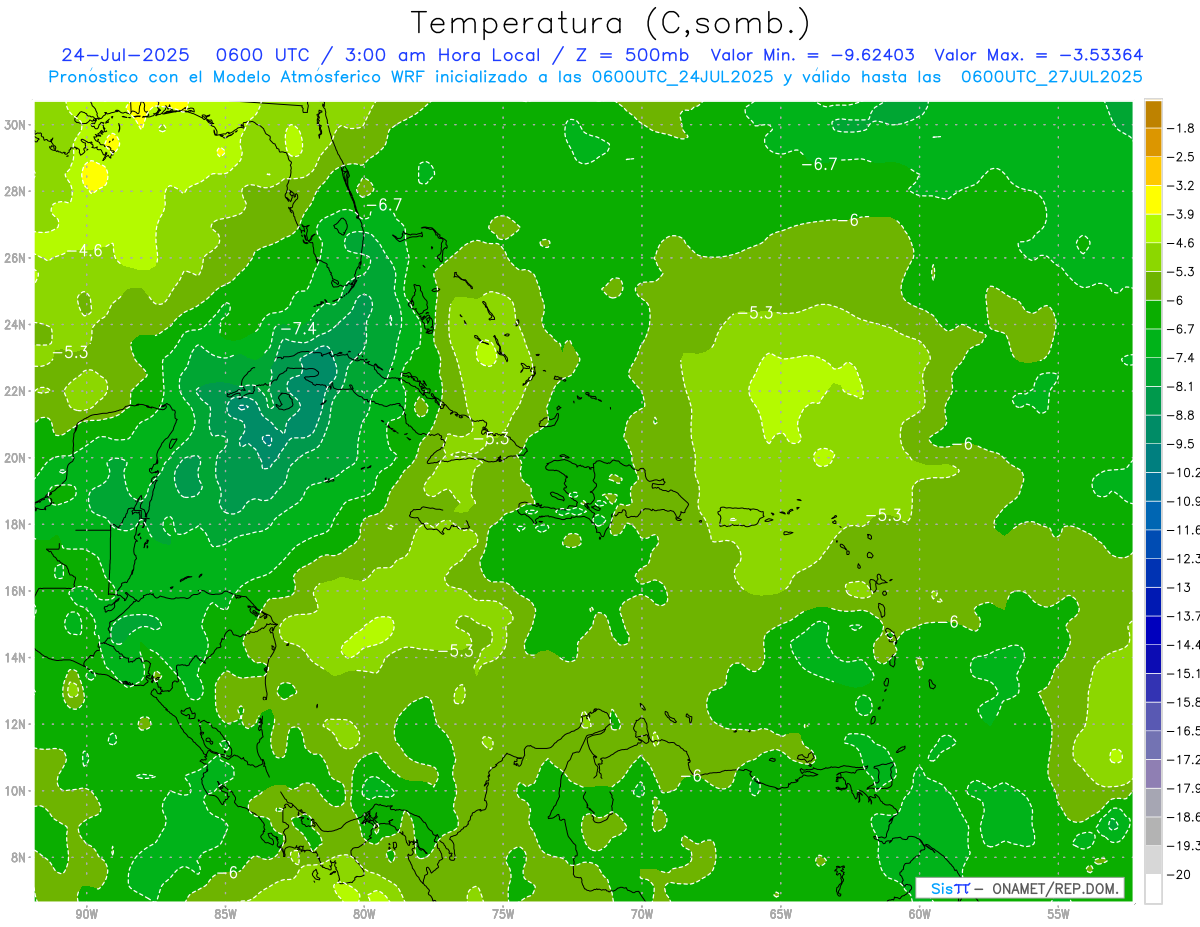Viewport: 1200px width, 927px height.
Task: Click the "Temperatura (C,somb.)" chart title
Action: (x=611, y=23)
